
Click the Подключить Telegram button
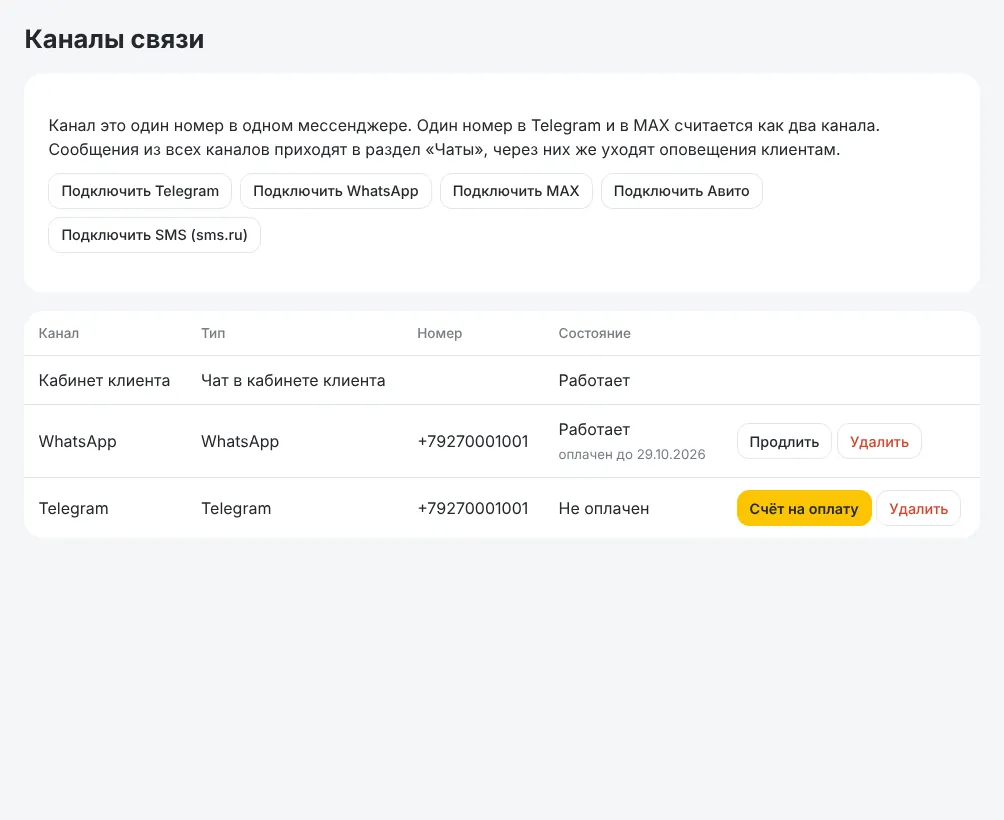pos(140,191)
